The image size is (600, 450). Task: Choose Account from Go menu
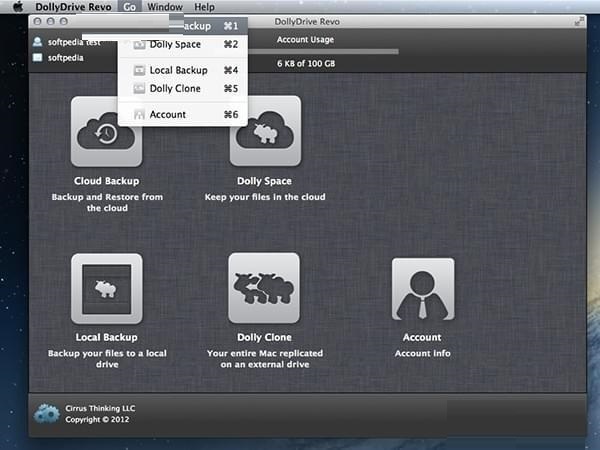[x=183, y=114]
